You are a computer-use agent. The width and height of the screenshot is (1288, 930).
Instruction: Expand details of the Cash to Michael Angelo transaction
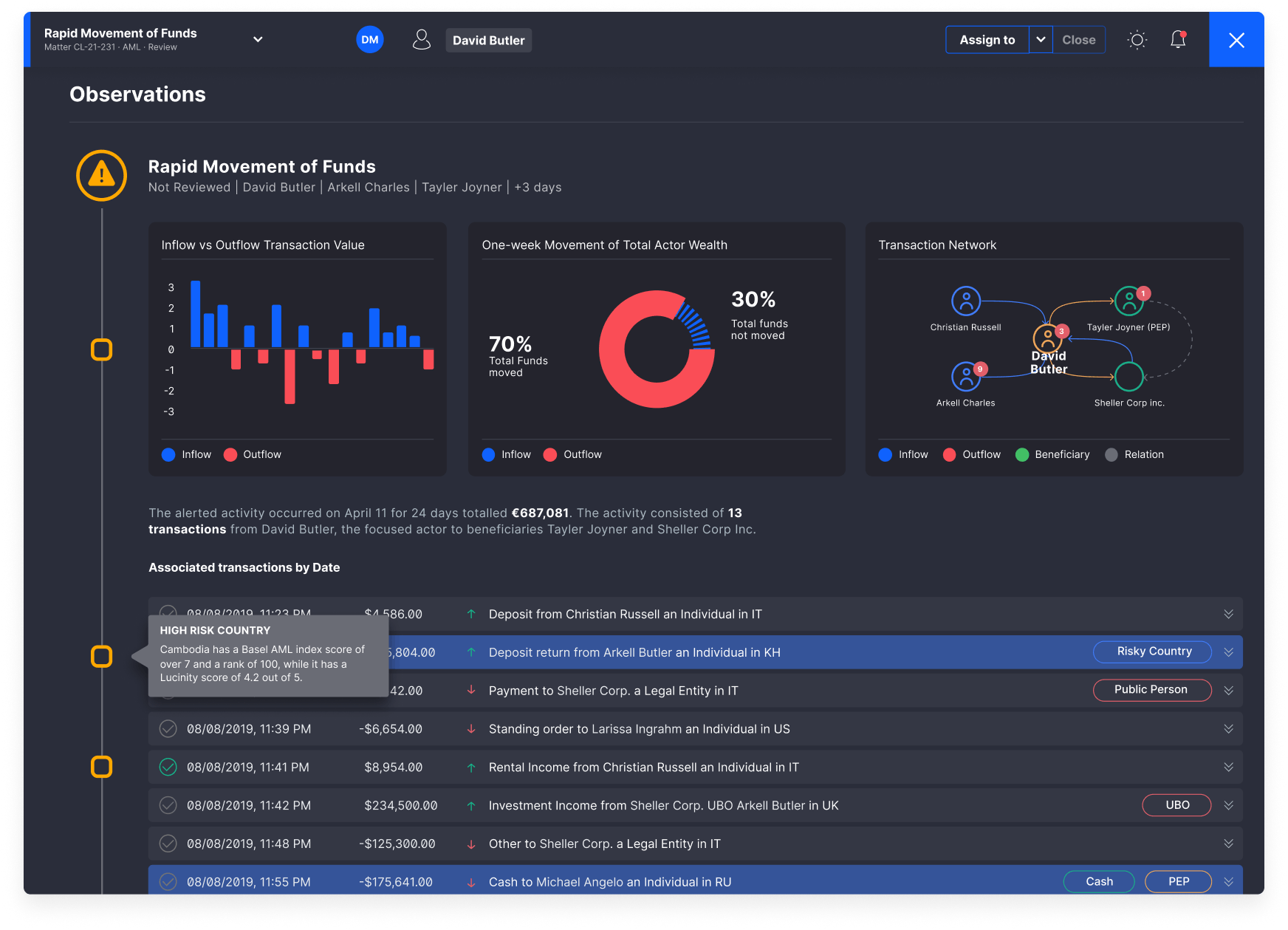click(1228, 881)
